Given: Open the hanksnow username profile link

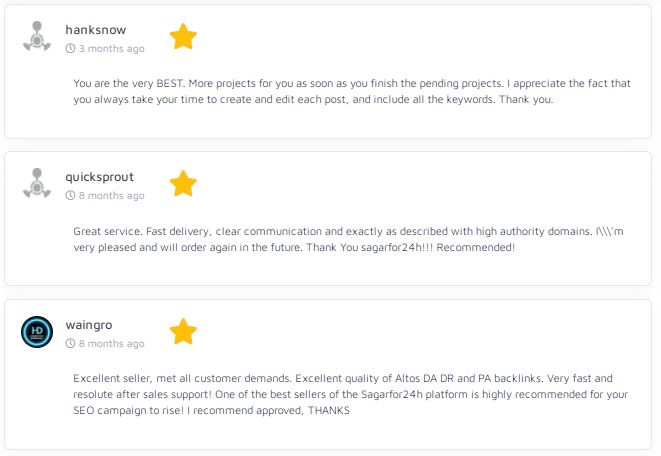Looking at the screenshot, I should pos(96,30).
